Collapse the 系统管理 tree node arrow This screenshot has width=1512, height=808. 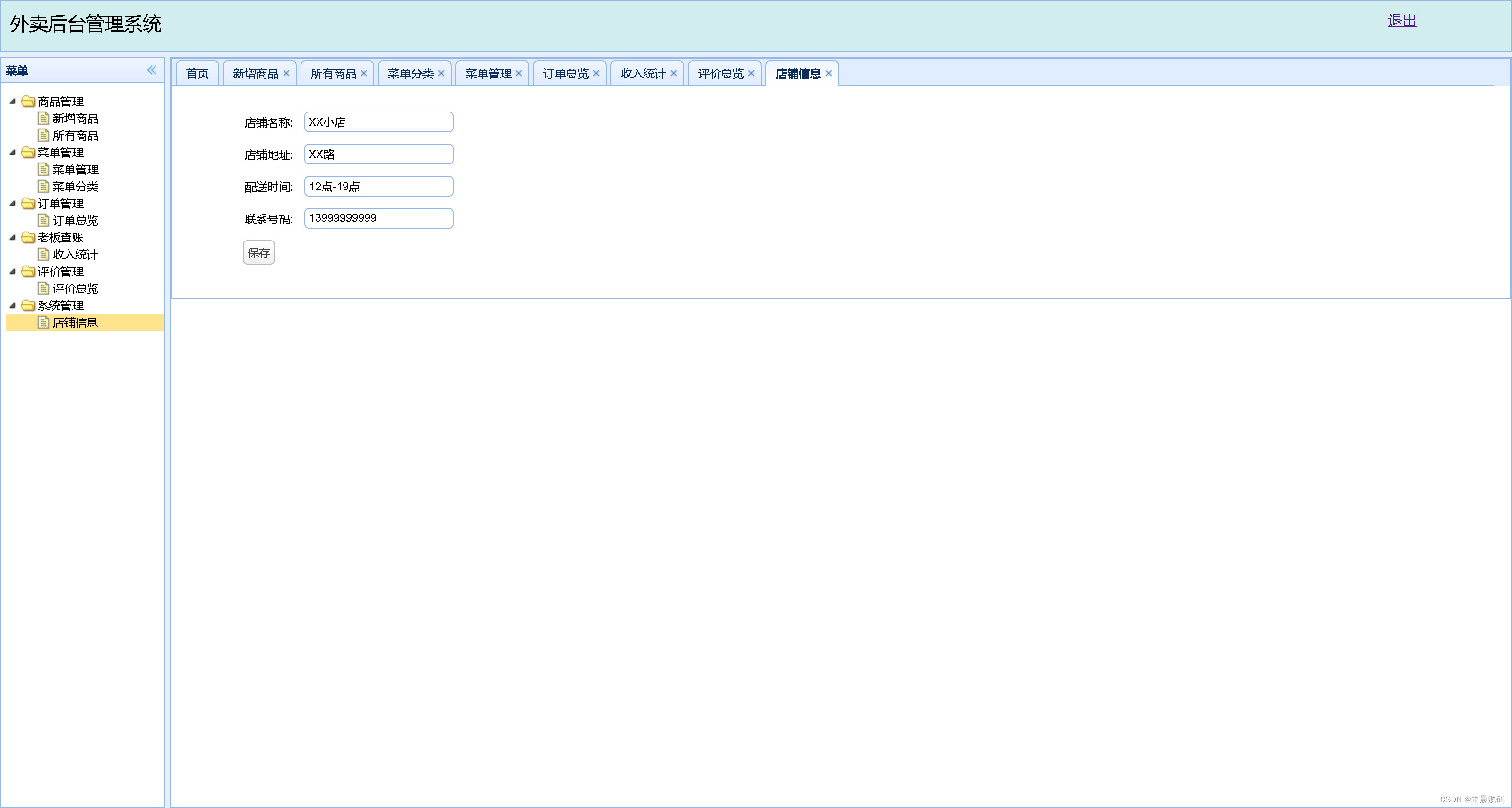(12, 306)
